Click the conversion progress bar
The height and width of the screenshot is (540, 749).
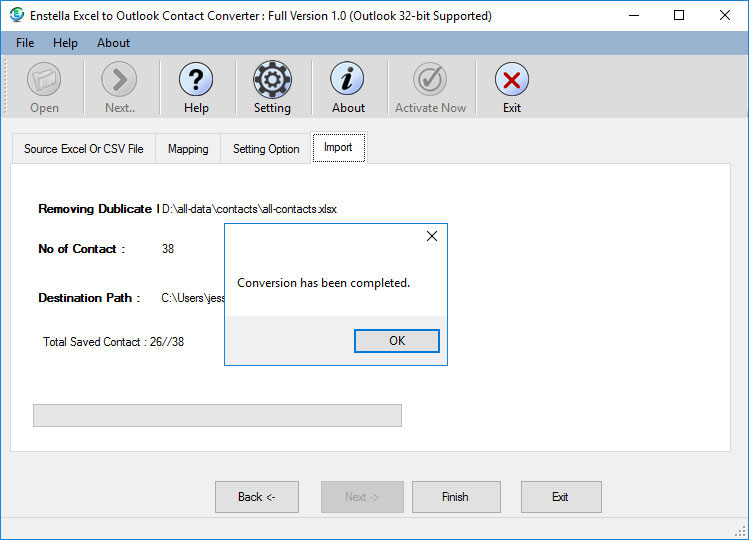217,415
